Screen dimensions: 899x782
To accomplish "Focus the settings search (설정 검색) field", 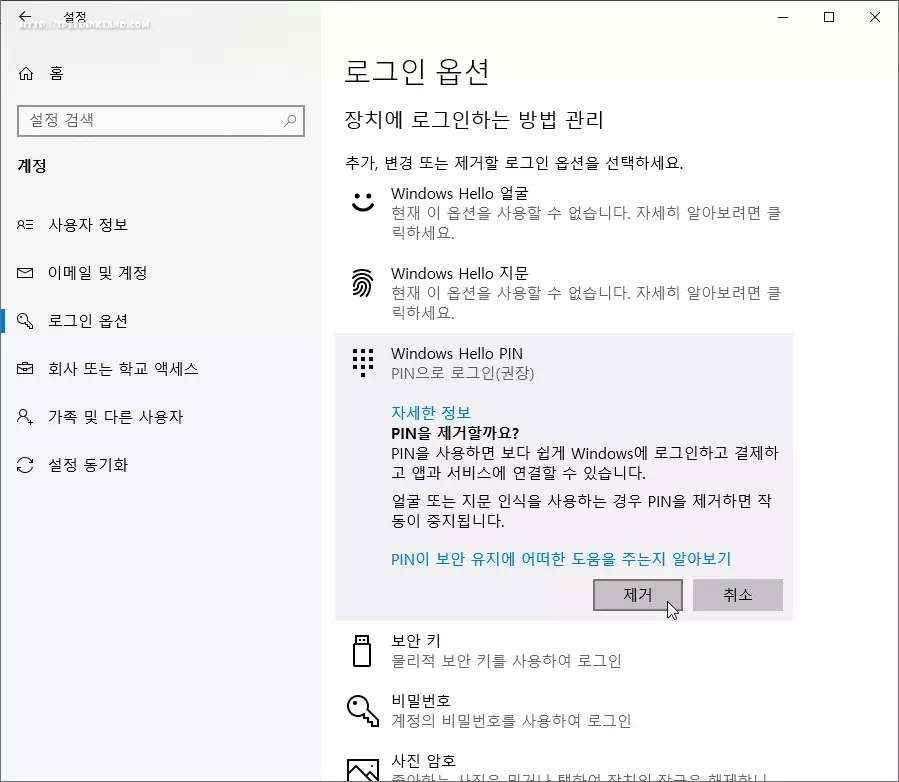I will pyautogui.click(x=161, y=120).
